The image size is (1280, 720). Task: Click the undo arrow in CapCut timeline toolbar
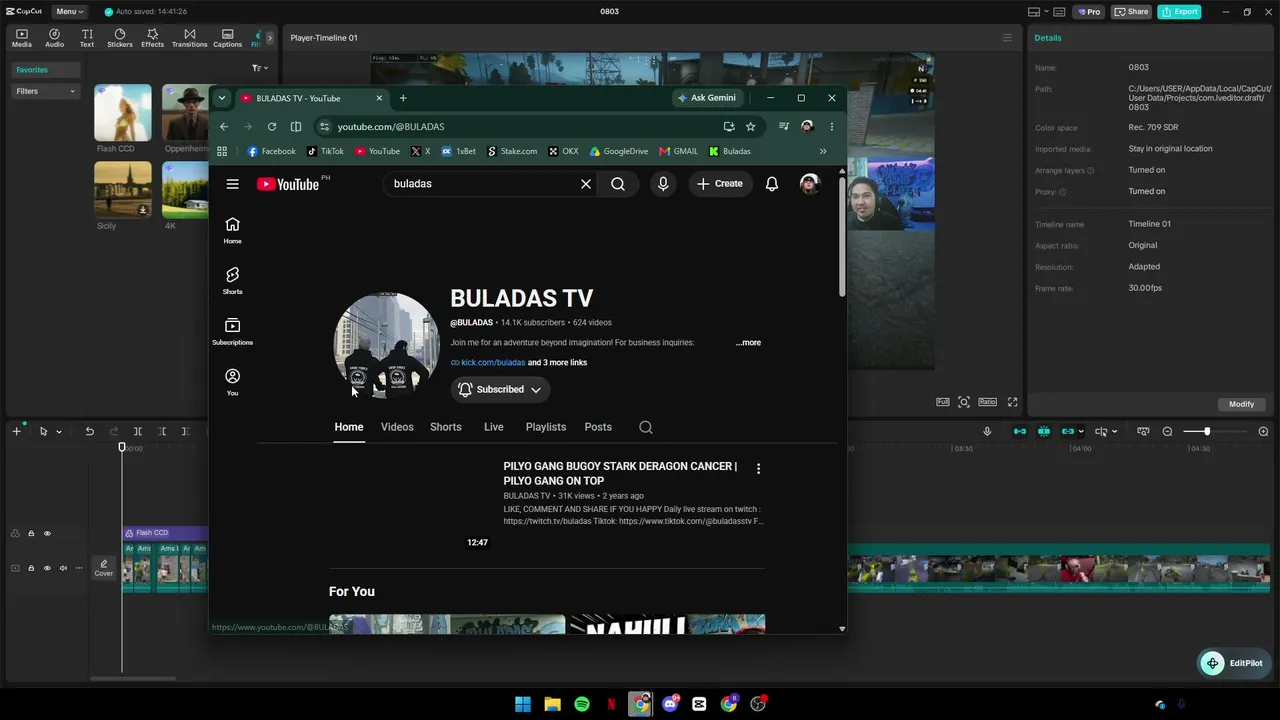click(89, 431)
